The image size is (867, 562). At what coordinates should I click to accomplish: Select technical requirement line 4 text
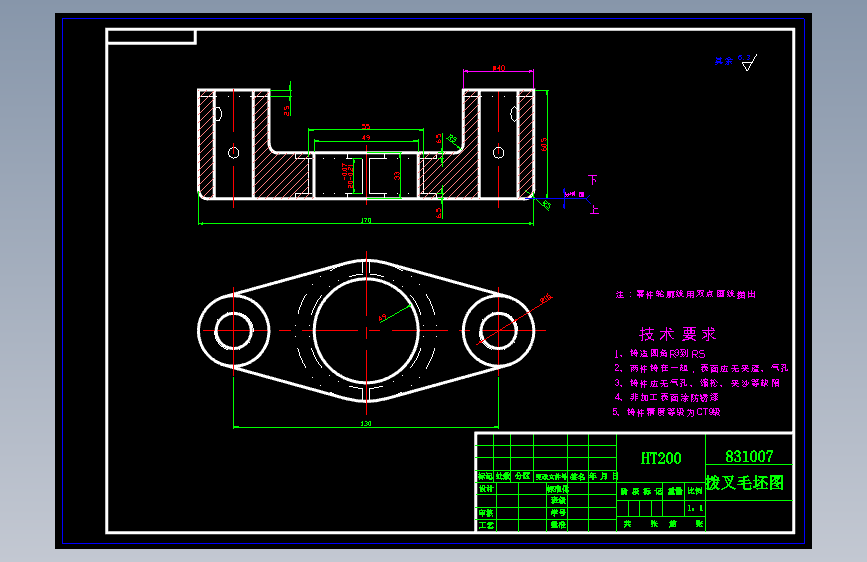coord(666,397)
